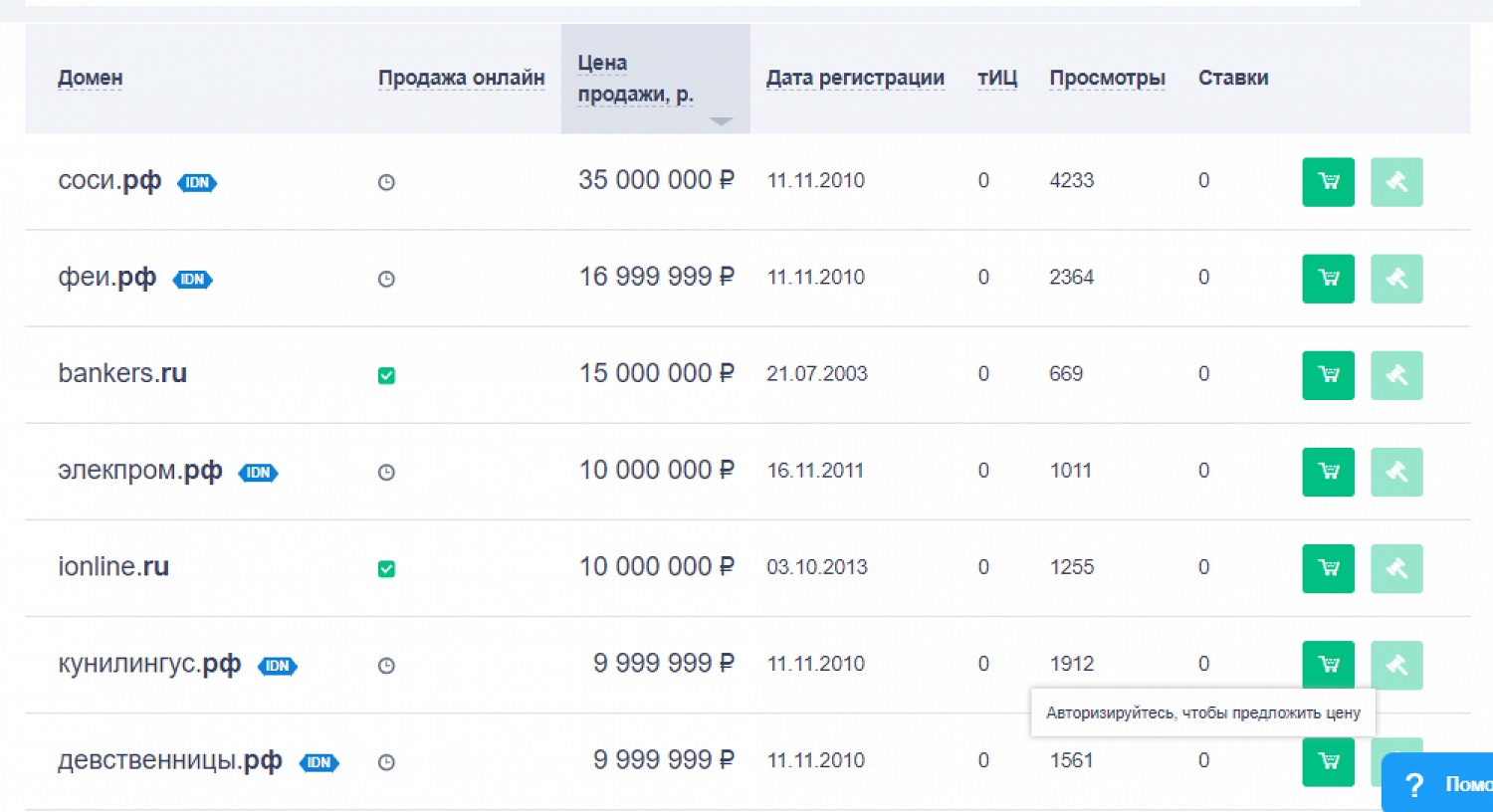Click clock icon in элекпром.рф row
The height and width of the screenshot is (812, 1493).
pos(386,472)
